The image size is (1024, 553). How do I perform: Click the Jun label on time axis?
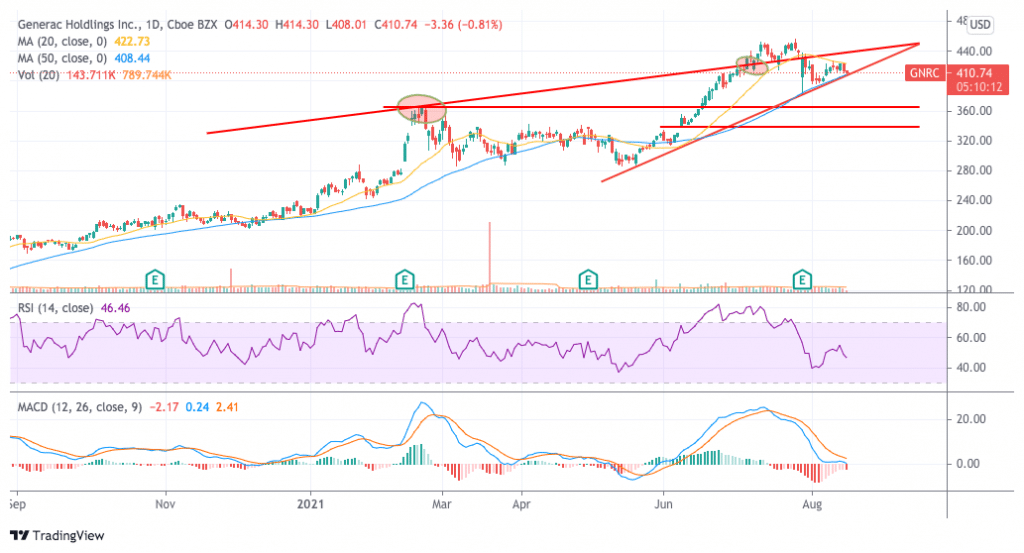663,504
